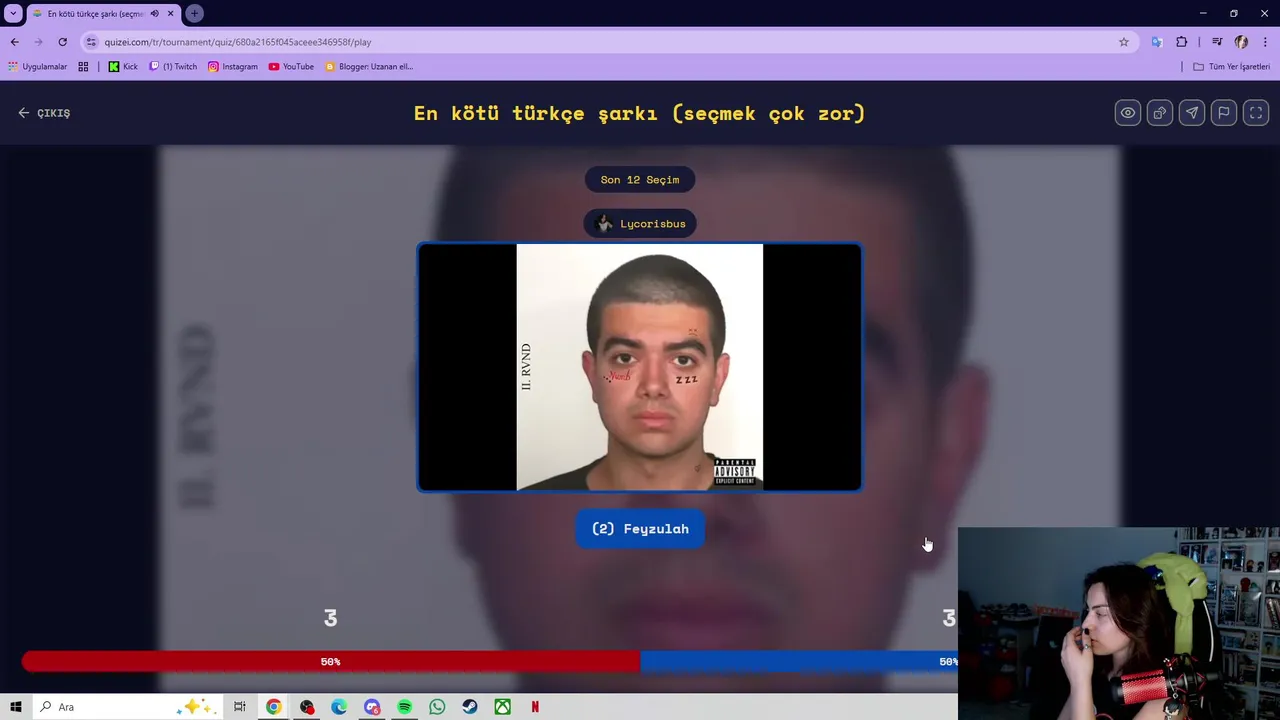This screenshot has width=1280, height=720.
Task: Open the Xbox app from the taskbar
Action: pos(502,707)
